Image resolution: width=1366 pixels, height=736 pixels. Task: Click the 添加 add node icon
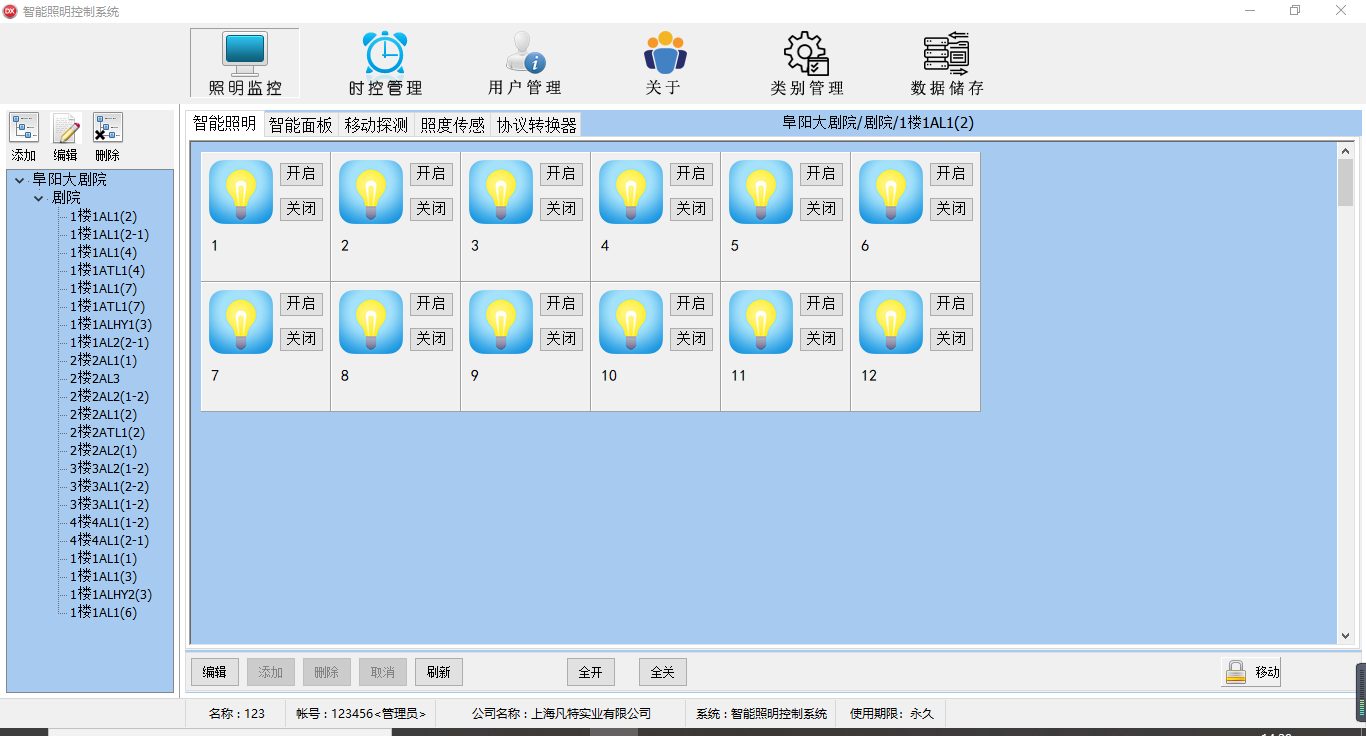[x=24, y=130]
